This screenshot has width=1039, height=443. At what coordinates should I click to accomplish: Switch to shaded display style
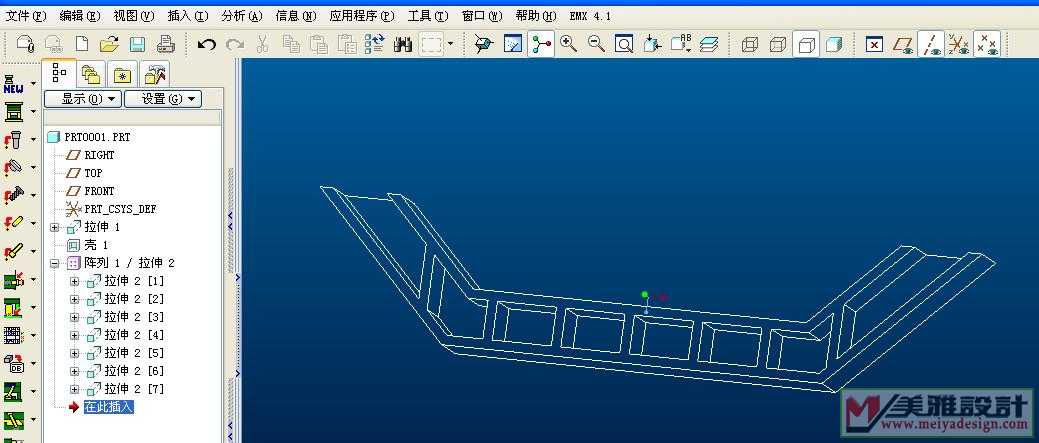tap(834, 44)
